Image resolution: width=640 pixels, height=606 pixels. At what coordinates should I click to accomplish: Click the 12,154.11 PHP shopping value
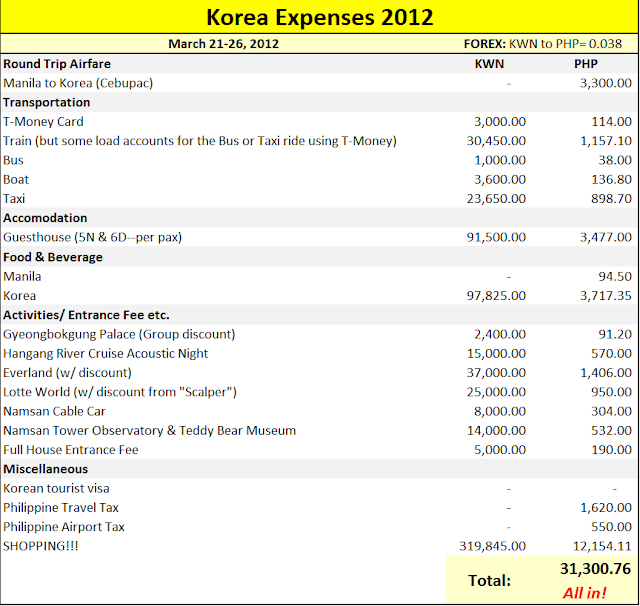tap(602, 546)
